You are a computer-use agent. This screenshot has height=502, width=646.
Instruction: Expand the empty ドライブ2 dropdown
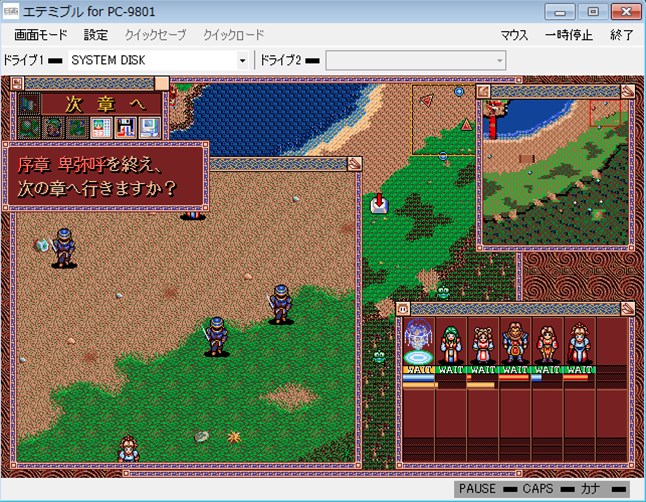point(499,61)
